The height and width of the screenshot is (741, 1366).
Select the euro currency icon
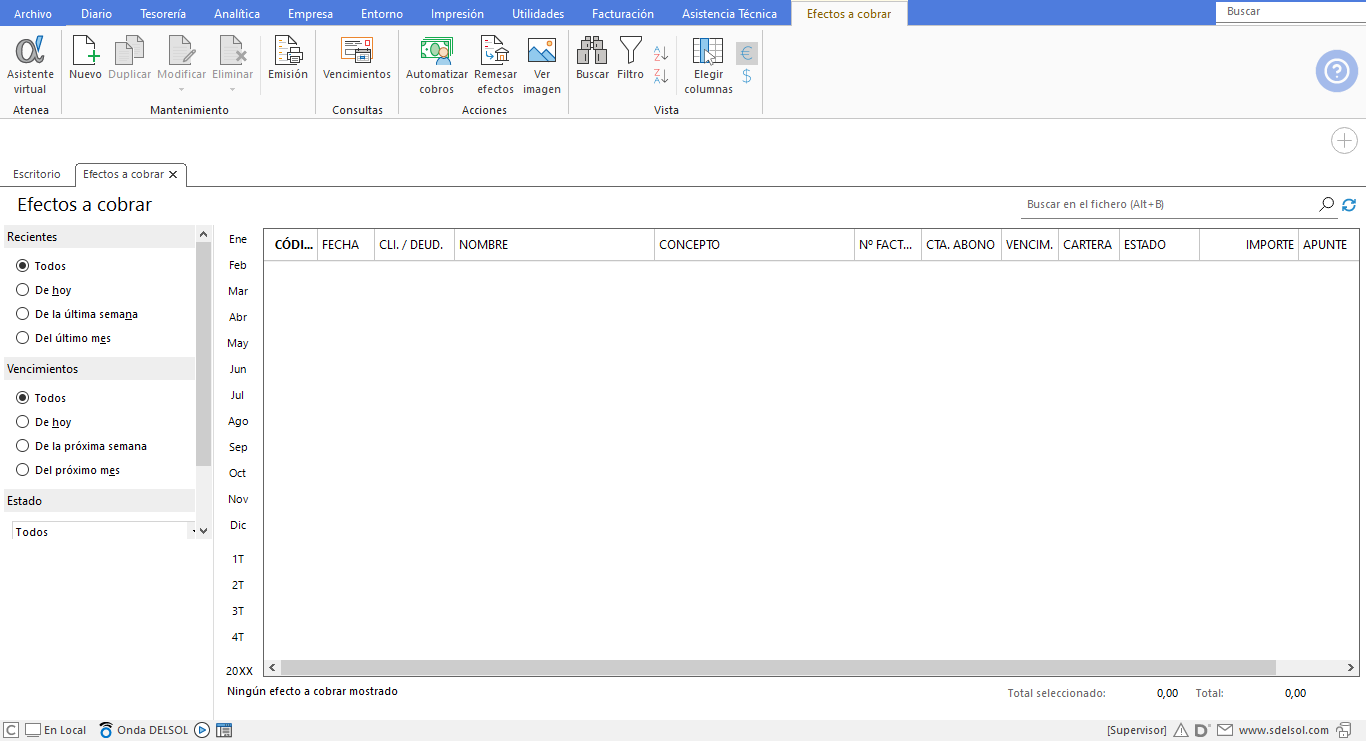click(747, 53)
